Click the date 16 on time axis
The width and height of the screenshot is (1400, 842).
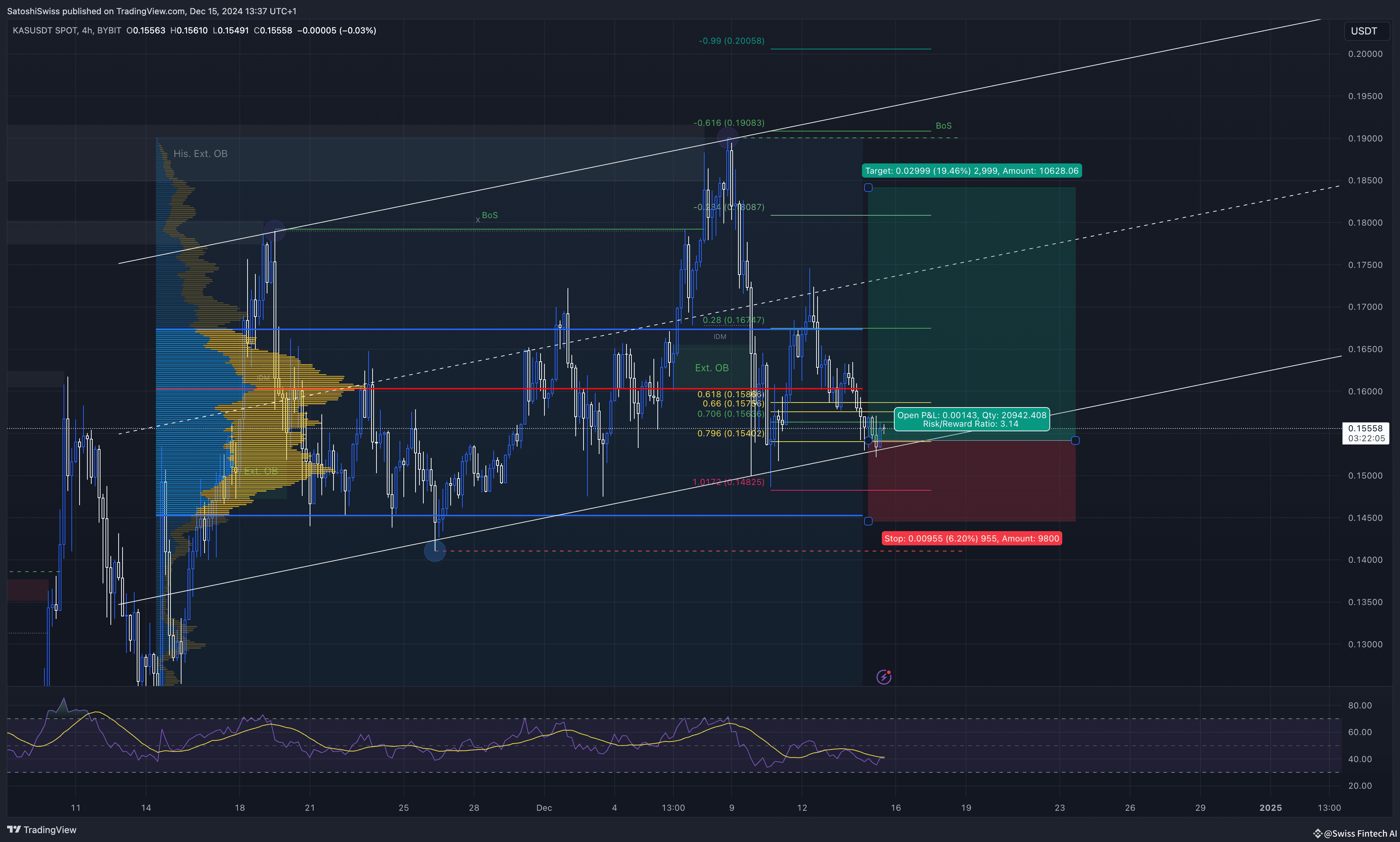896,808
